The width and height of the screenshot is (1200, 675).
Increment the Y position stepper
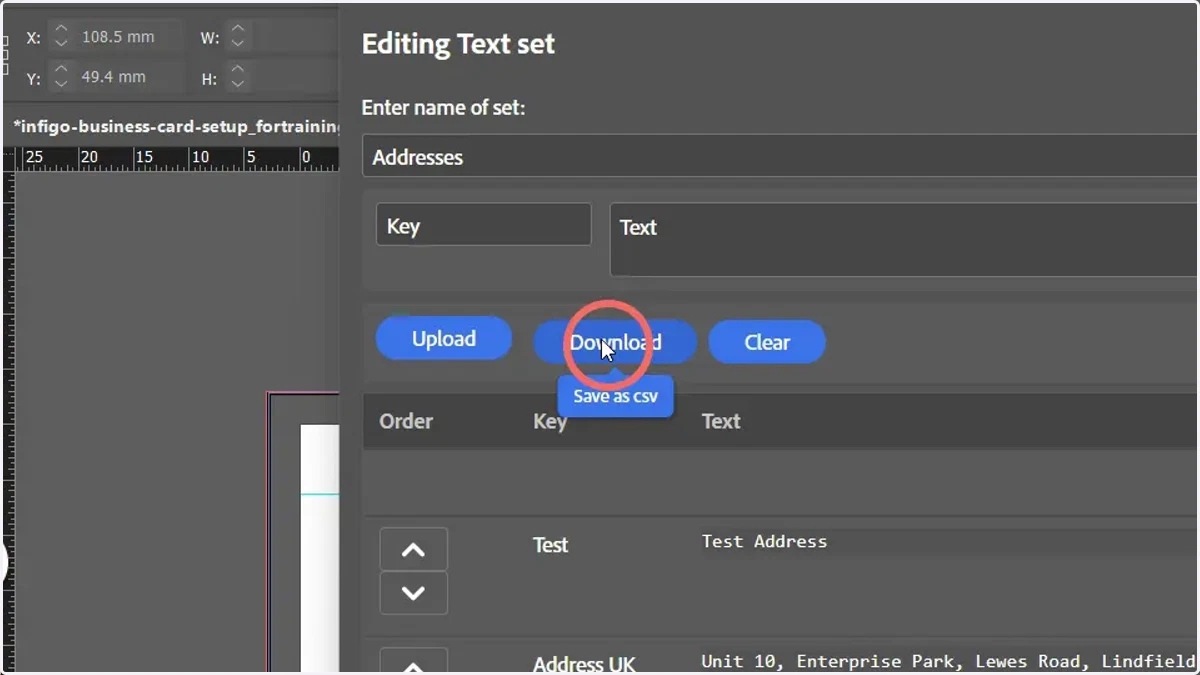click(61, 70)
